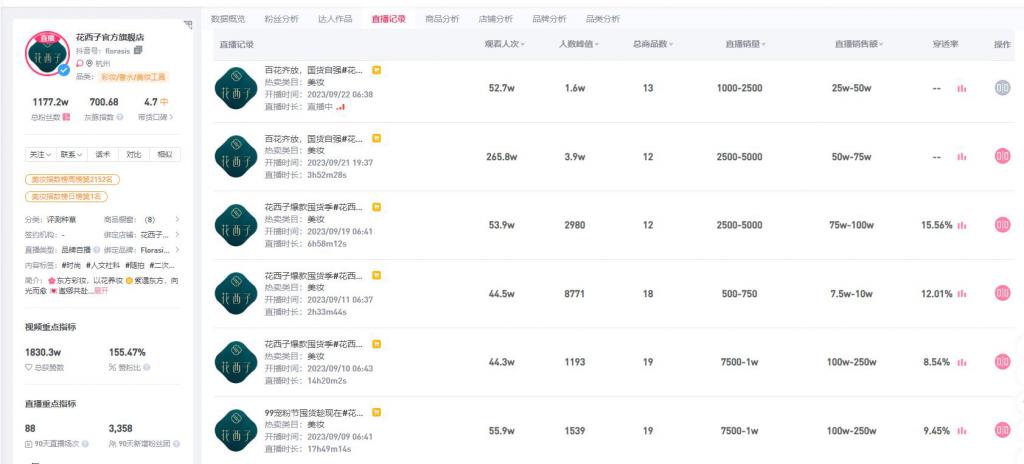1024x464 pixels.
Task: Click the yellow tag icon on the 2023/09/10 06:43 stream
Action: tap(377, 344)
